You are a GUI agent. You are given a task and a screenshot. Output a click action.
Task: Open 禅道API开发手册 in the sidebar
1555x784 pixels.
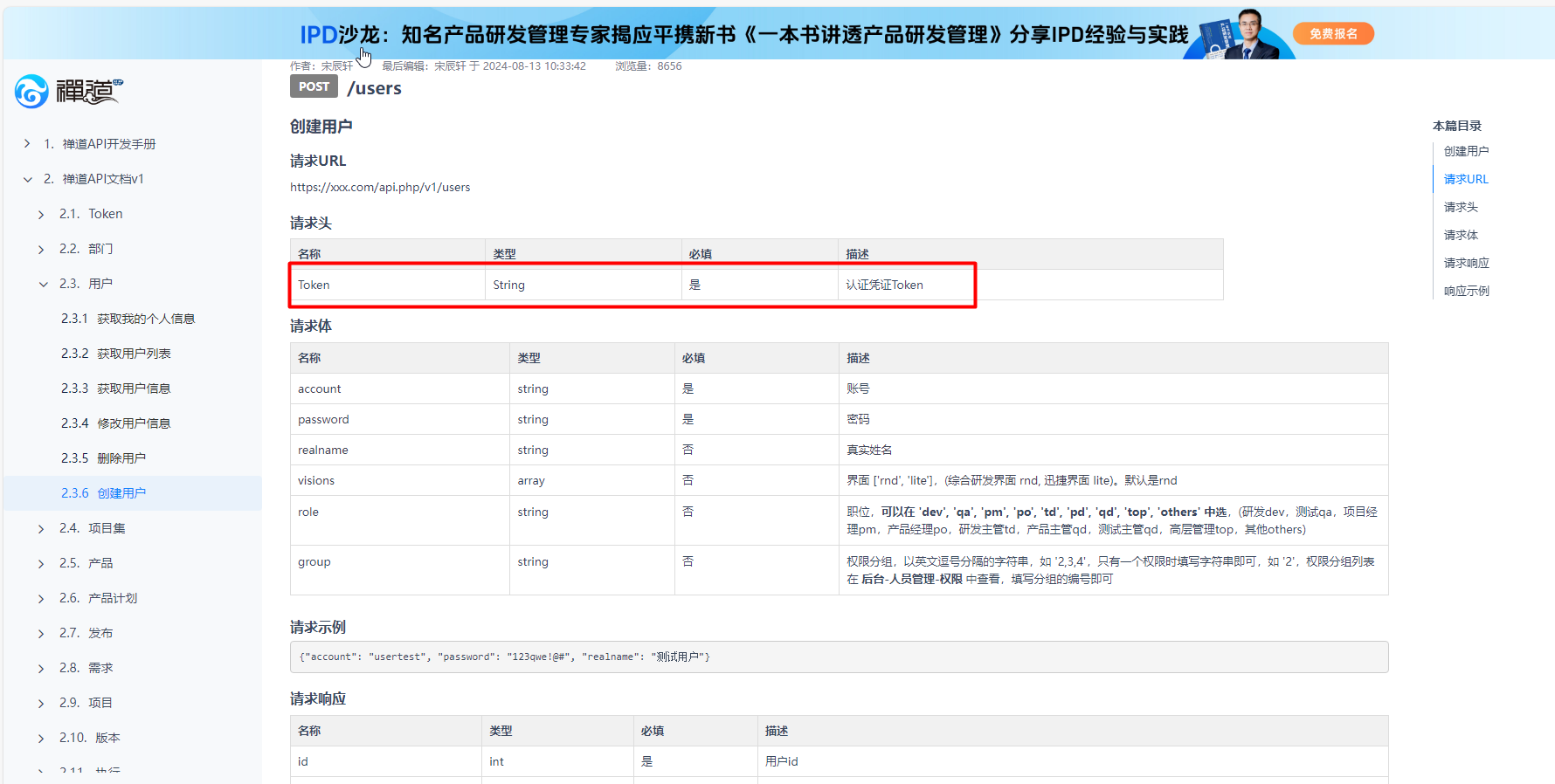point(109,144)
